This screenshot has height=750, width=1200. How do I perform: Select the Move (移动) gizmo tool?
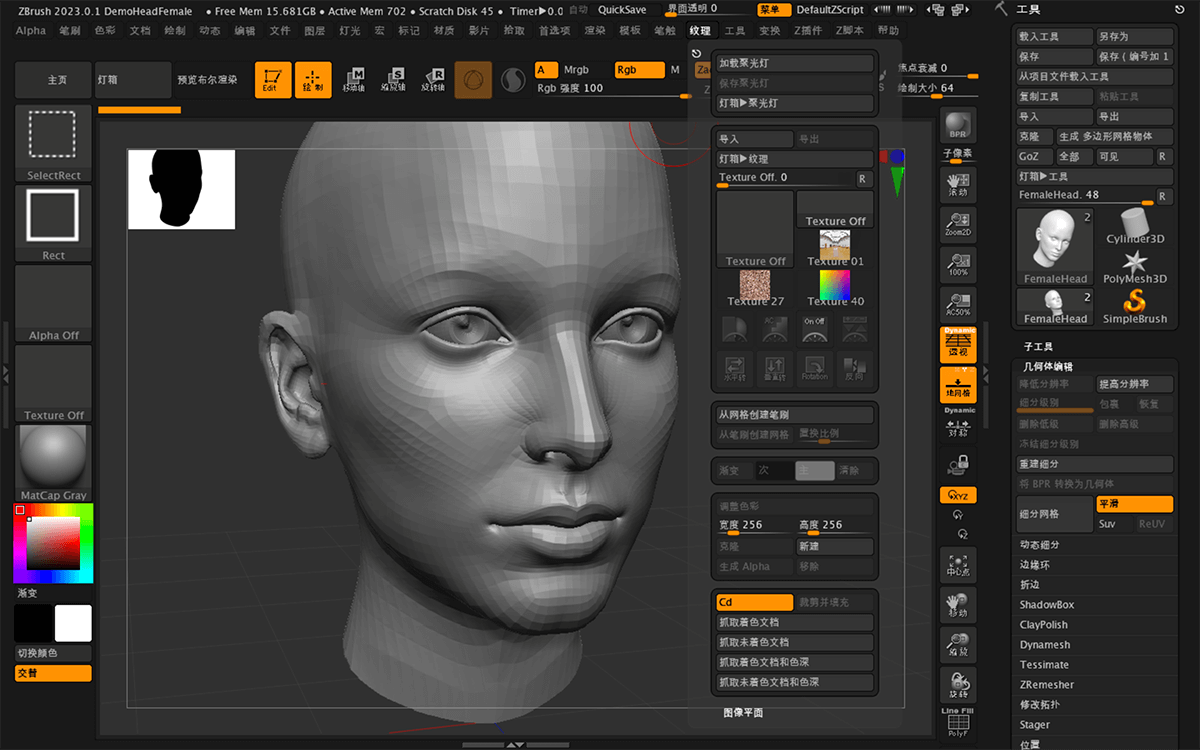coord(353,80)
